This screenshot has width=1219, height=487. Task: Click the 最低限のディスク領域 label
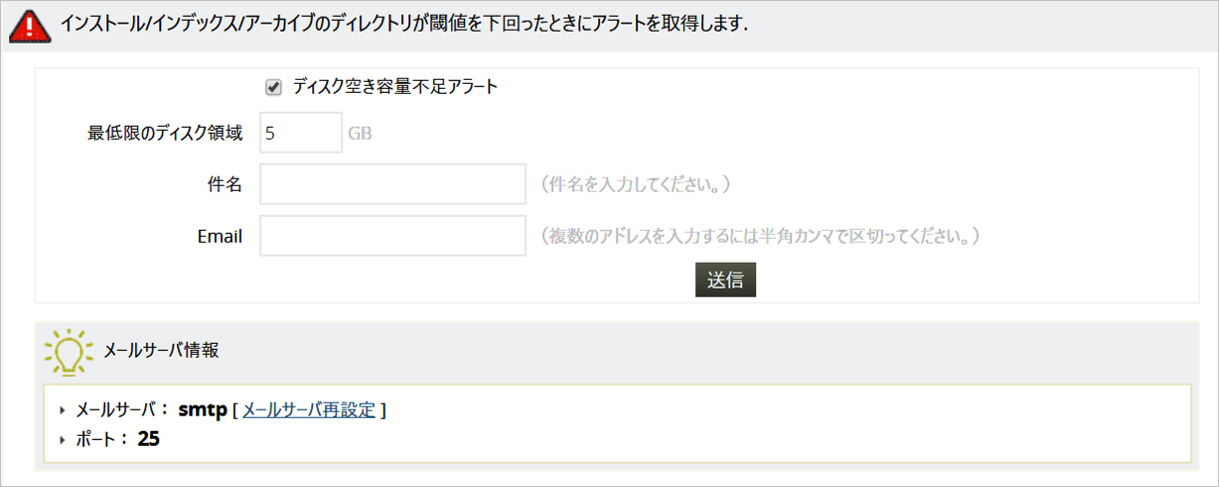click(165, 133)
